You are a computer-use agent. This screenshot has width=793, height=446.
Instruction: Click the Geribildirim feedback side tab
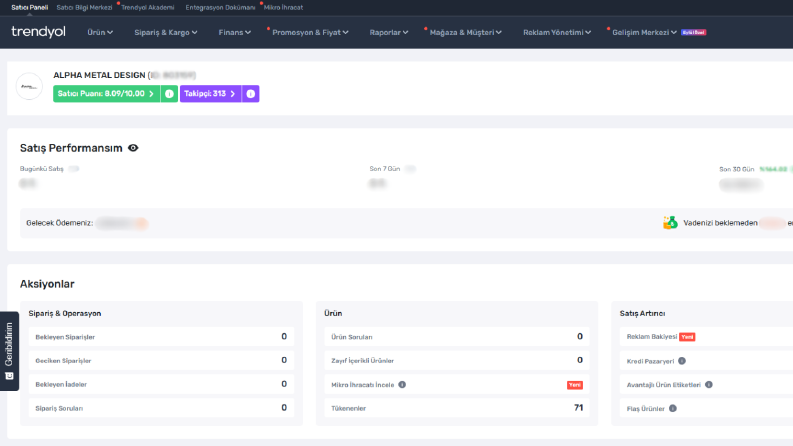pyautogui.click(x=9, y=351)
